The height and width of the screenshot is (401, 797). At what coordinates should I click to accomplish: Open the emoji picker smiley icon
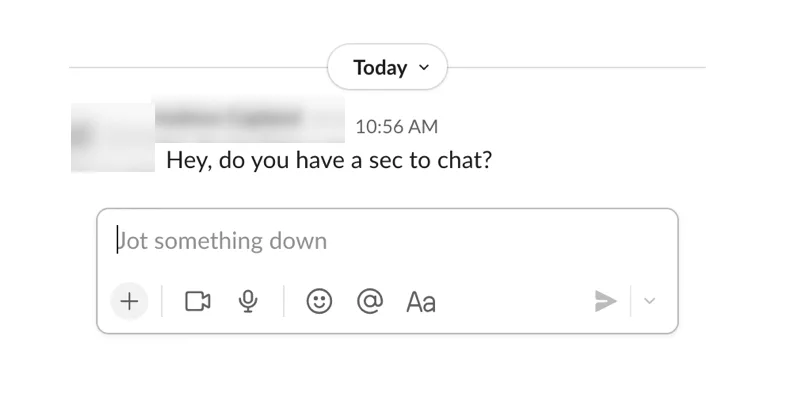319,301
